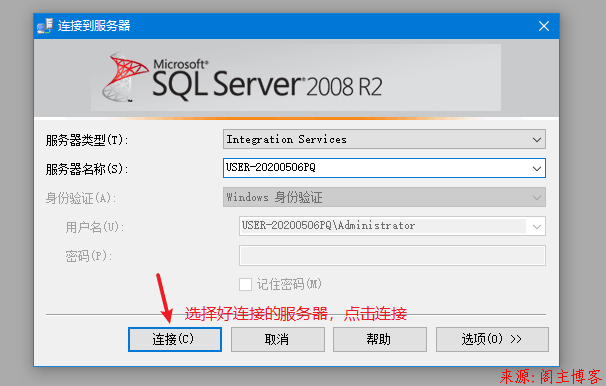The width and height of the screenshot is (606, 386).
Task: Click the SQL Server 2008 R2 logo banner
Action: (x=296, y=78)
